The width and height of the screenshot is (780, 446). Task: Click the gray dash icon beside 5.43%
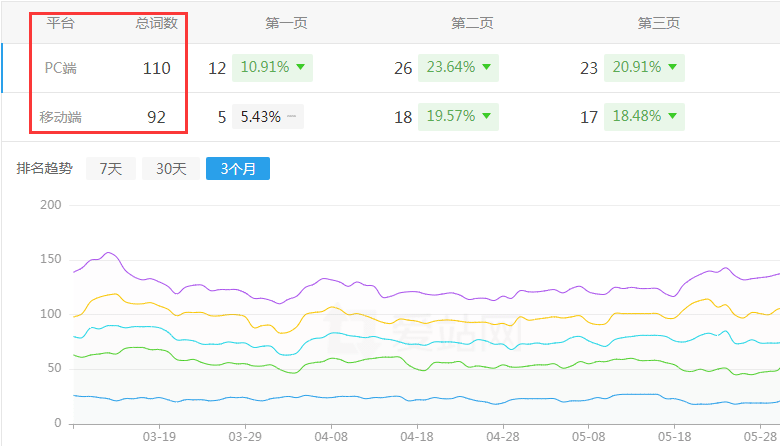(x=291, y=117)
